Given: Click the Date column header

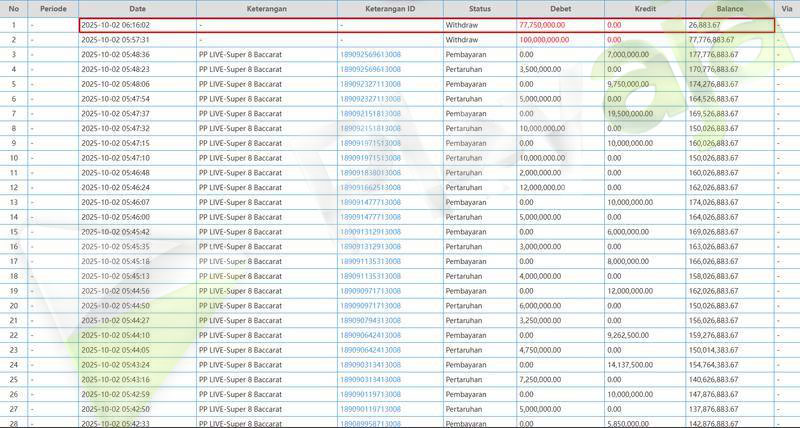Looking at the screenshot, I should point(136,8).
